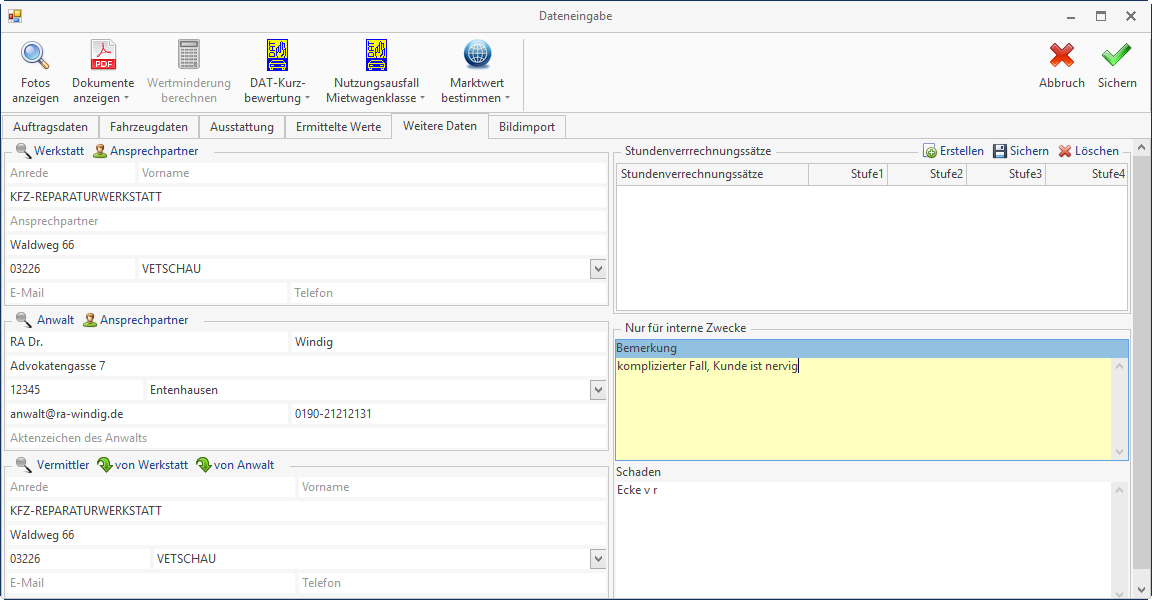Delete a Stundenverrechnungssatz with Löschen

point(1088,151)
